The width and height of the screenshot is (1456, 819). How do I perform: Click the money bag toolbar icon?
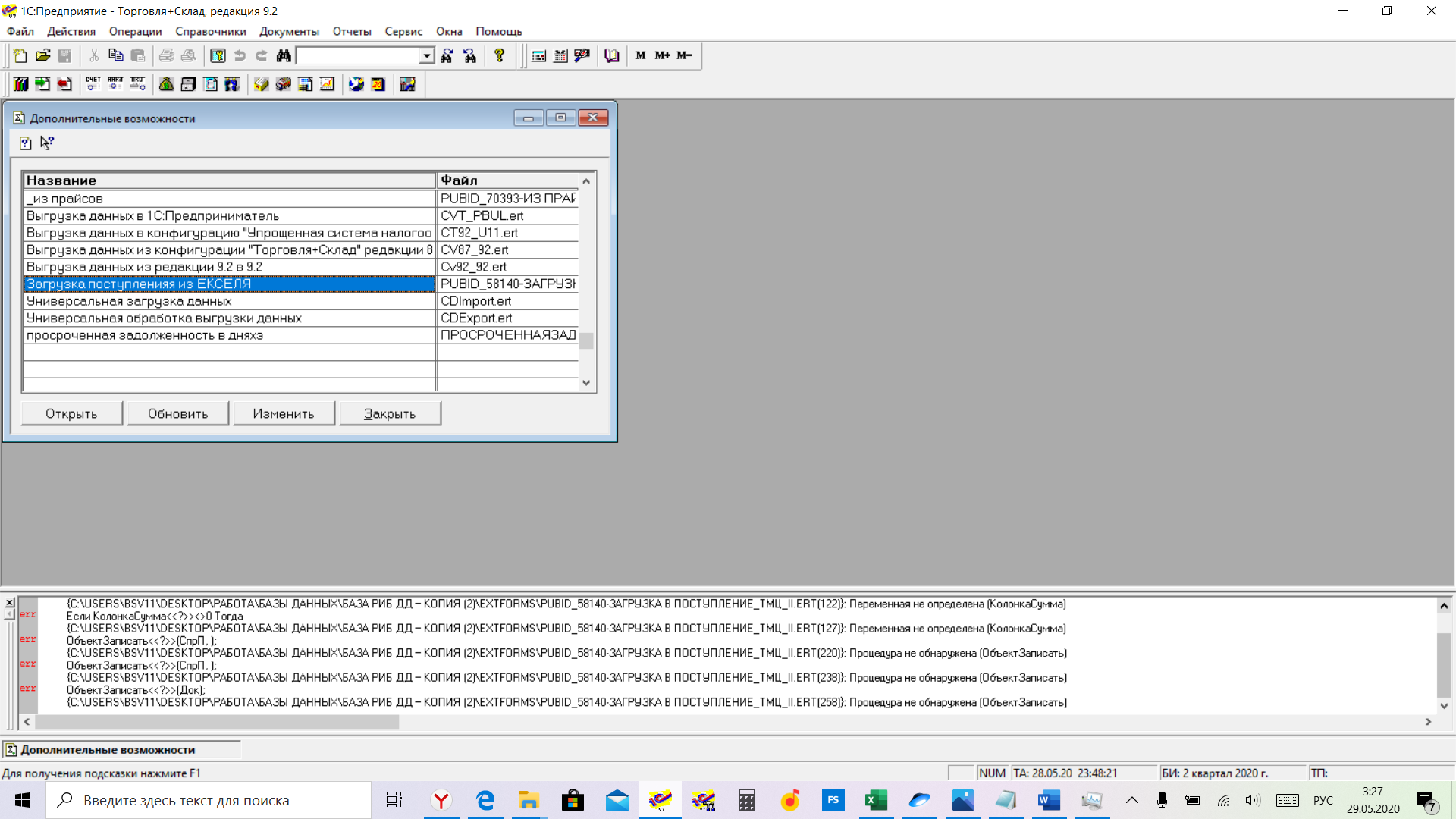166,84
